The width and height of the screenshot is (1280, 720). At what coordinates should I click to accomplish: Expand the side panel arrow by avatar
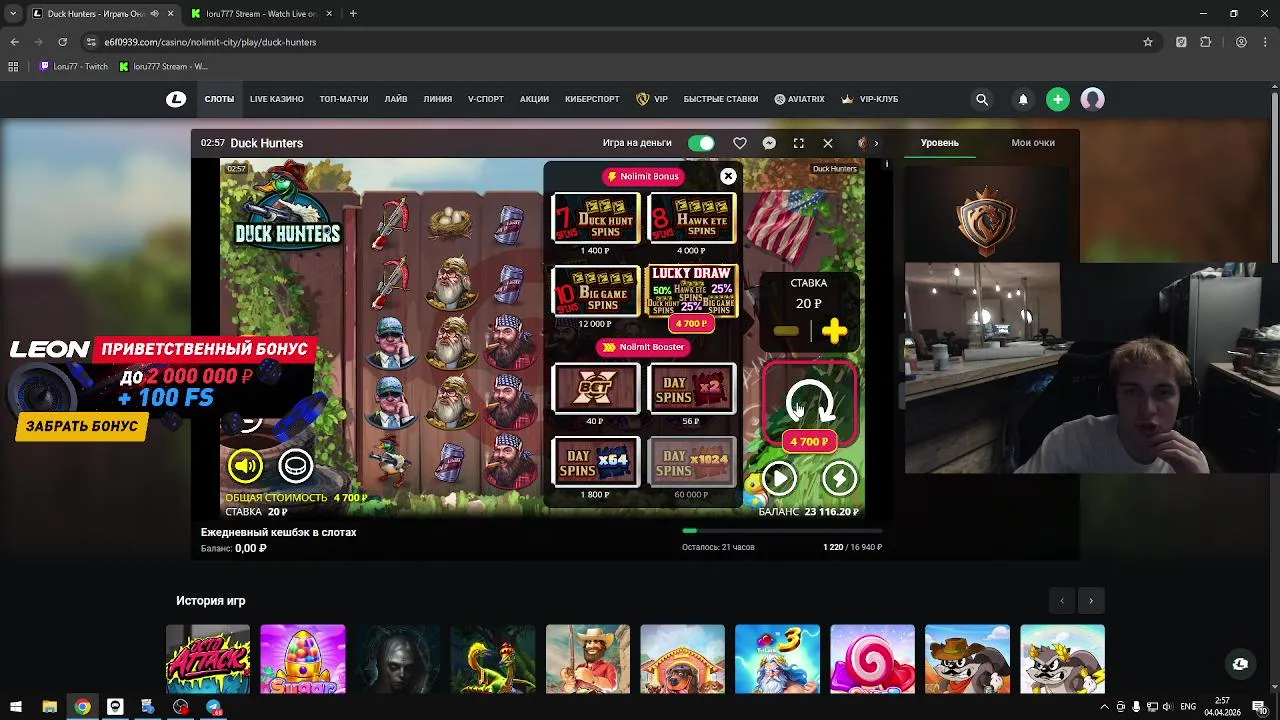click(876, 143)
